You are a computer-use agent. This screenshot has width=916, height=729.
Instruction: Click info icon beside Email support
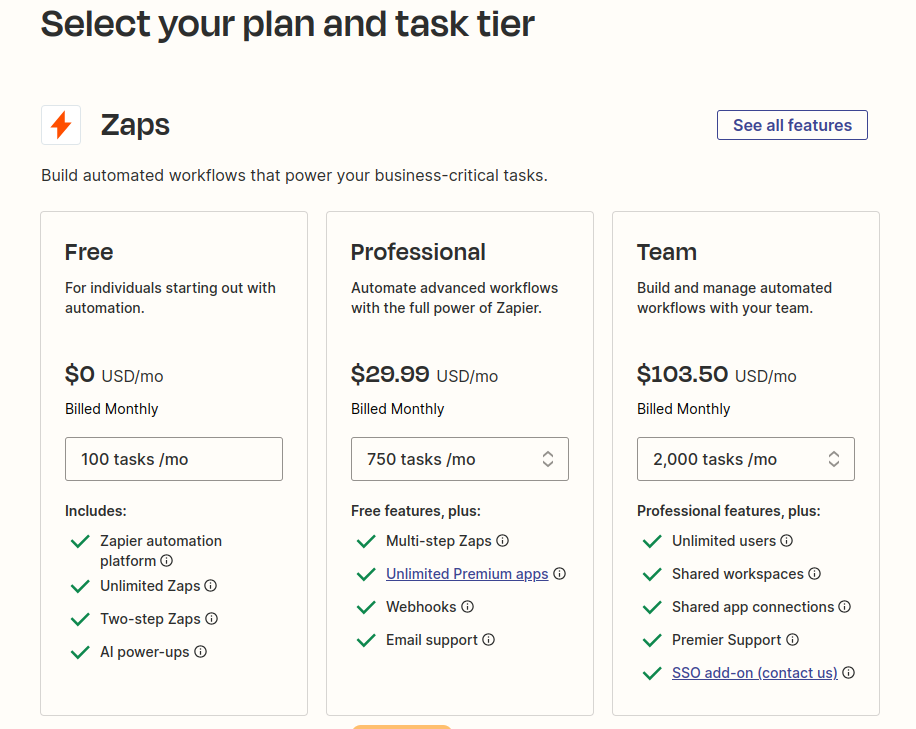(x=489, y=640)
